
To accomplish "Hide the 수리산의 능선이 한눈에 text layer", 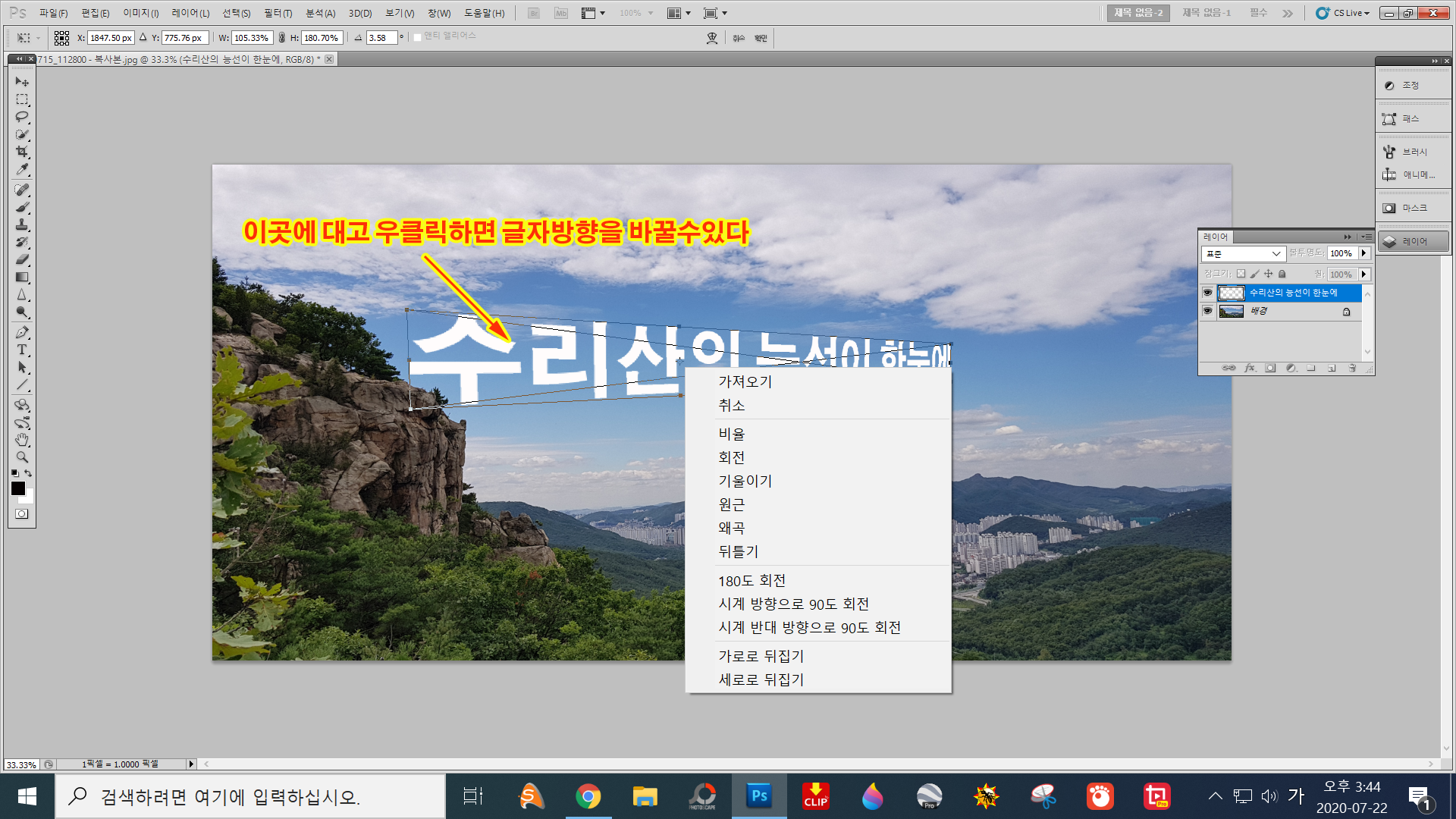I will tap(1207, 293).
